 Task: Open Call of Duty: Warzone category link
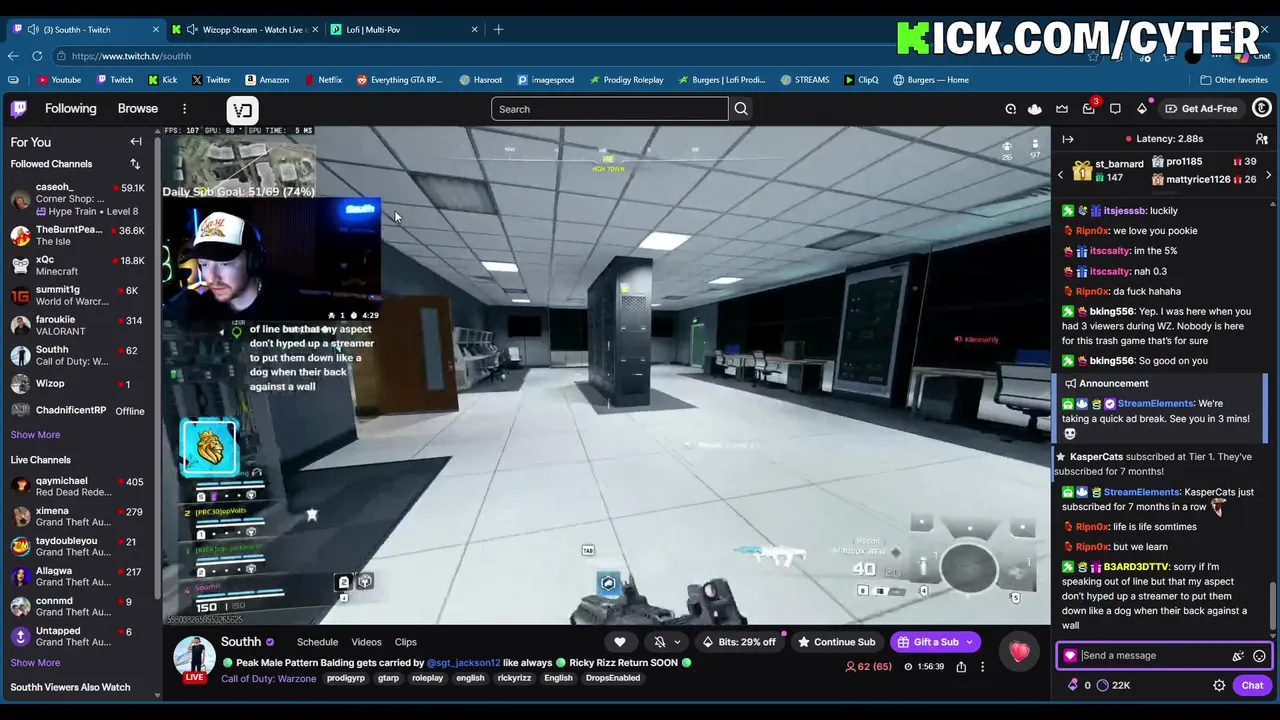pyautogui.click(x=268, y=679)
